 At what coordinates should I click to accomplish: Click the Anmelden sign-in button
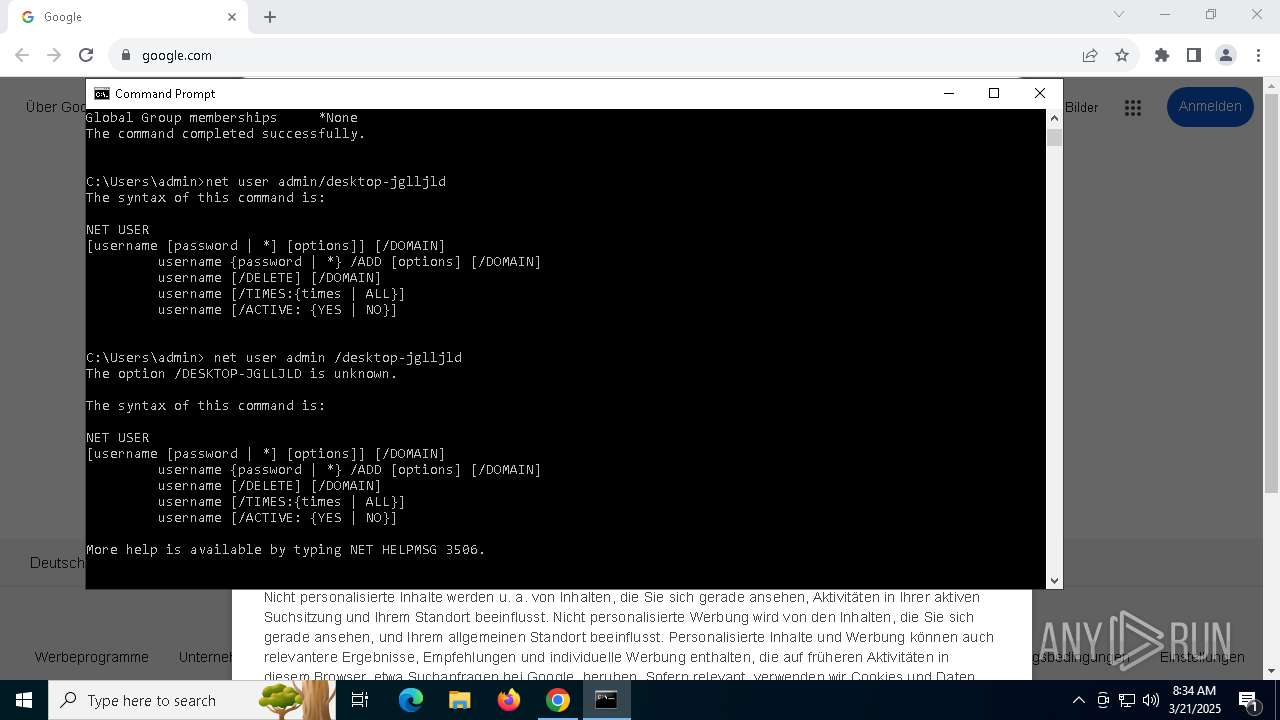1210,107
